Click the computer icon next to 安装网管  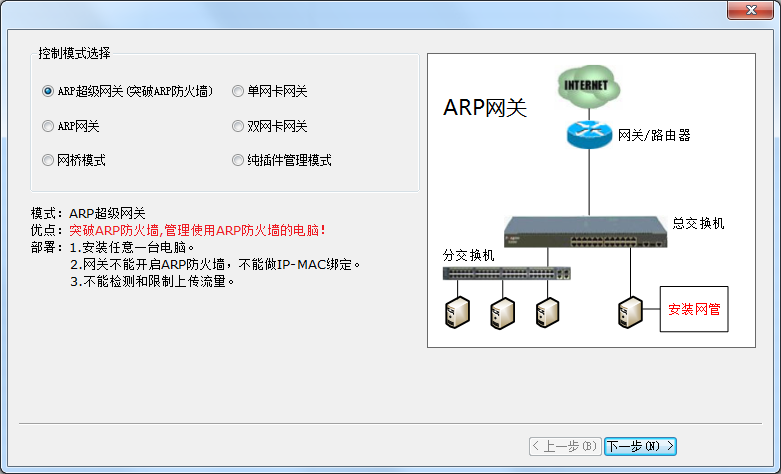630,313
